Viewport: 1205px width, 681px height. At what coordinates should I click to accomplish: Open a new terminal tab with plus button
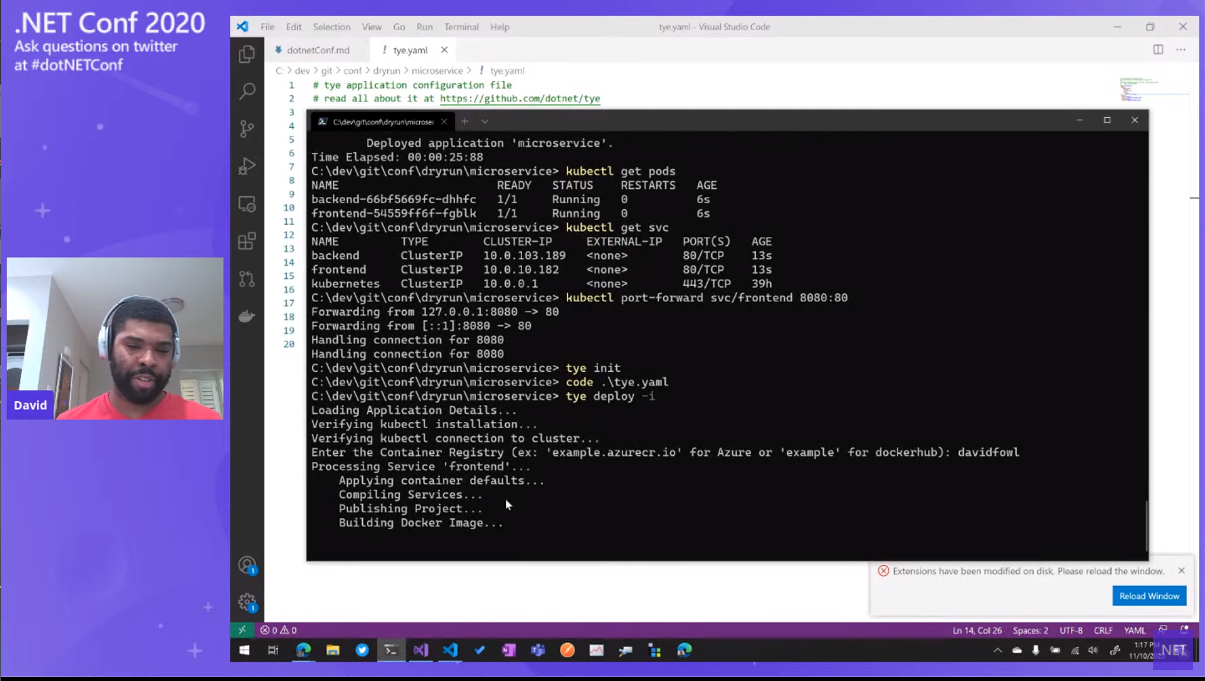tap(464, 121)
